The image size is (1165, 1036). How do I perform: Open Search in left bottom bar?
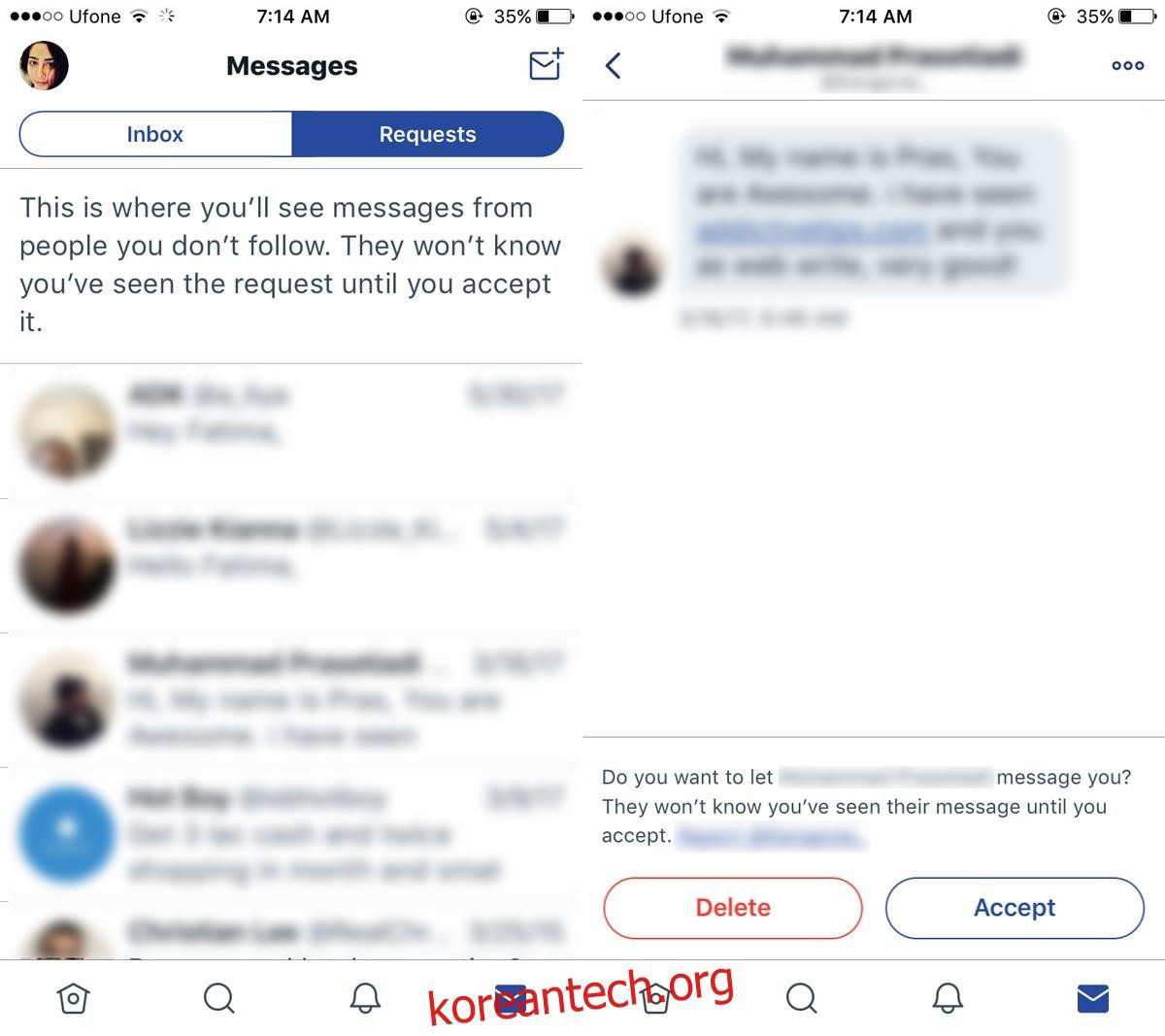[x=218, y=998]
